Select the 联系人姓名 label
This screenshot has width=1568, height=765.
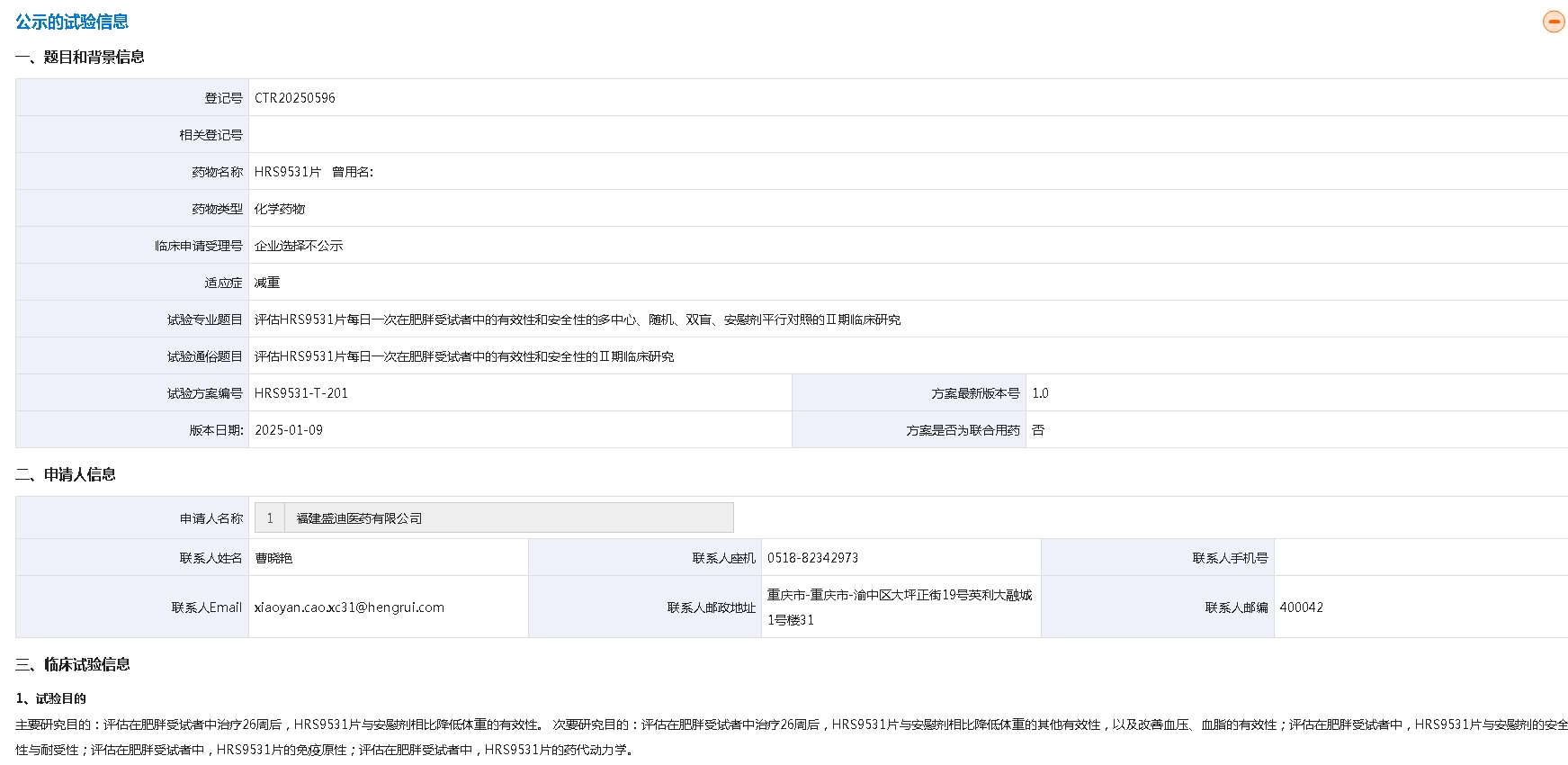point(211,558)
